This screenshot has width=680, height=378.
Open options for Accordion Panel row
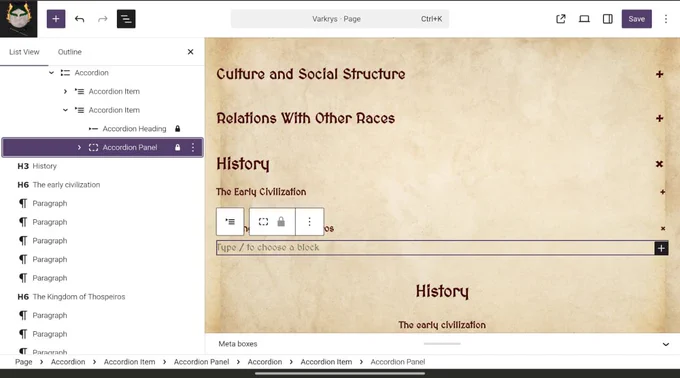193,147
